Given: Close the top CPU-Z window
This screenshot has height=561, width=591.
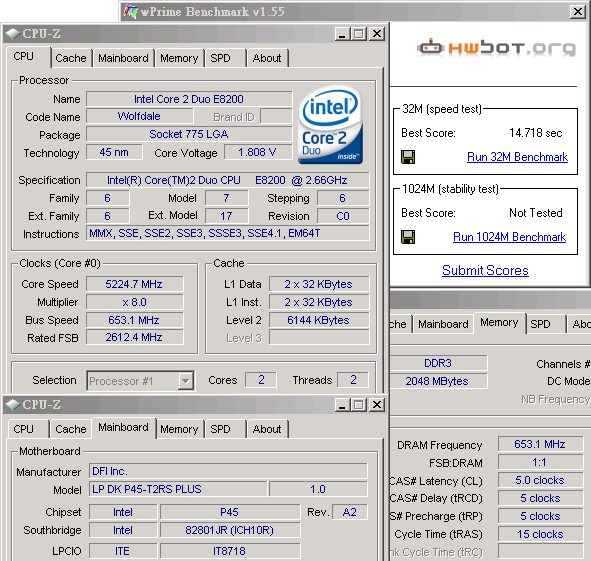Looking at the screenshot, I should (x=377, y=34).
